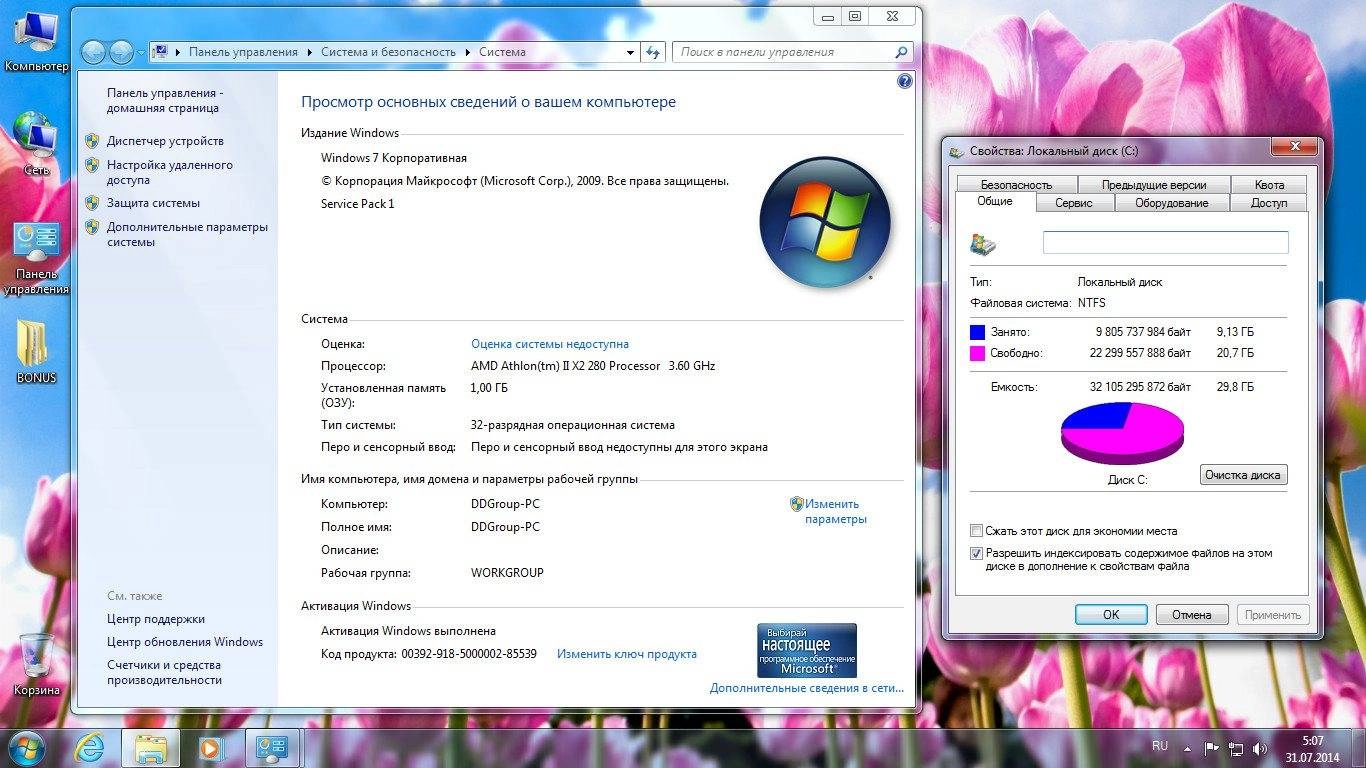Open Панель управления домашняя страница link
Viewport: 1366px width, 768px height.
[165, 100]
